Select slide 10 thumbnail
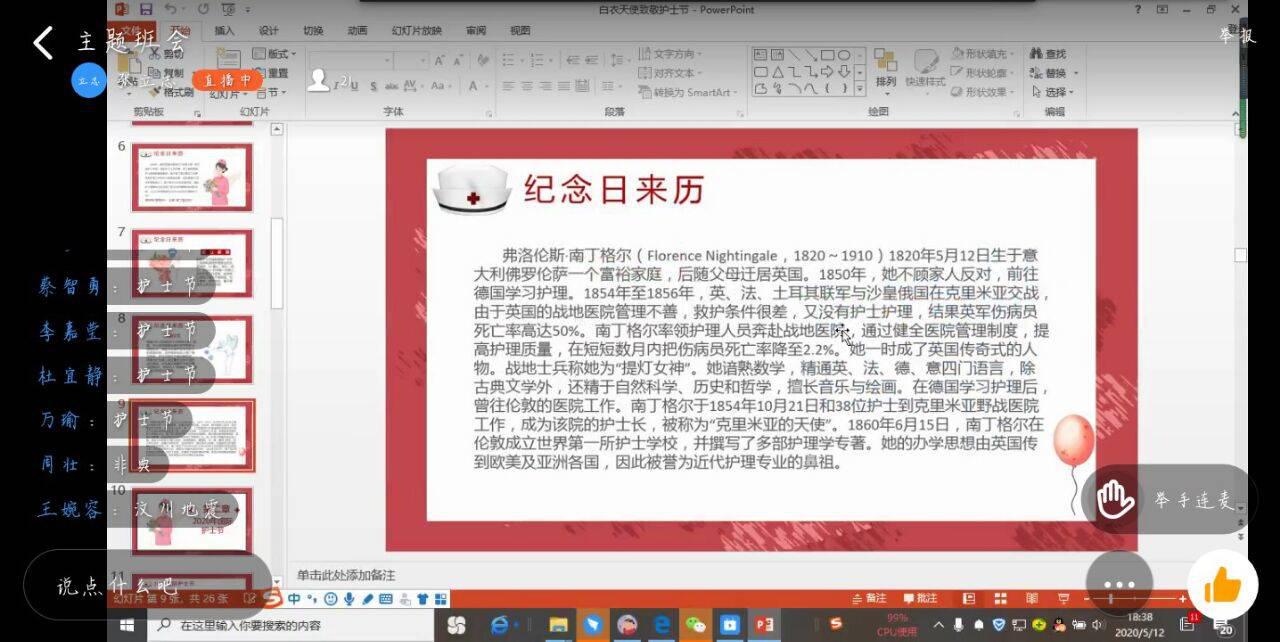1280x642 pixels. pos(192,520)
